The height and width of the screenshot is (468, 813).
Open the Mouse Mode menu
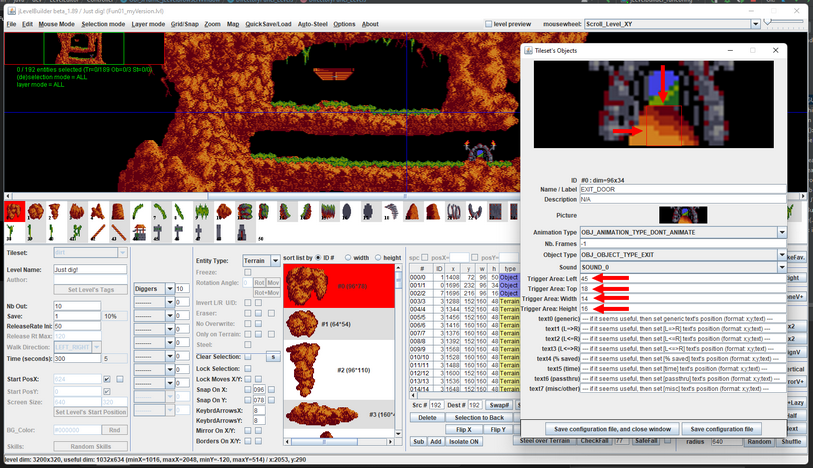57,24
